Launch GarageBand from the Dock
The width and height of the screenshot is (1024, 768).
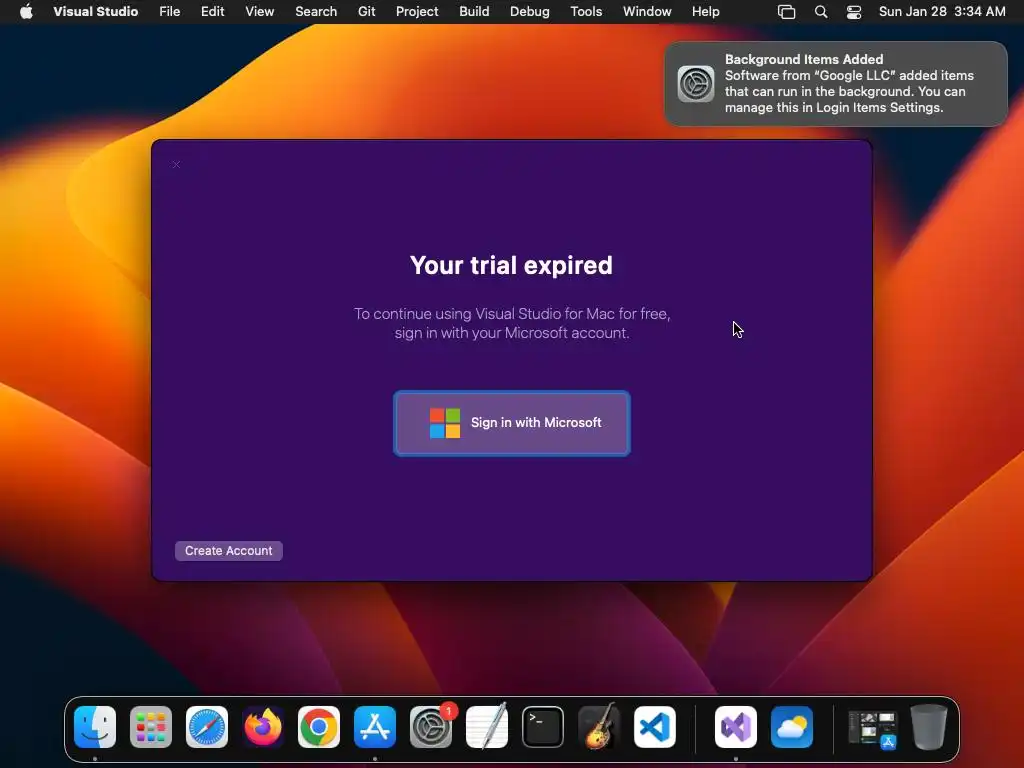(x=599, y=727)
